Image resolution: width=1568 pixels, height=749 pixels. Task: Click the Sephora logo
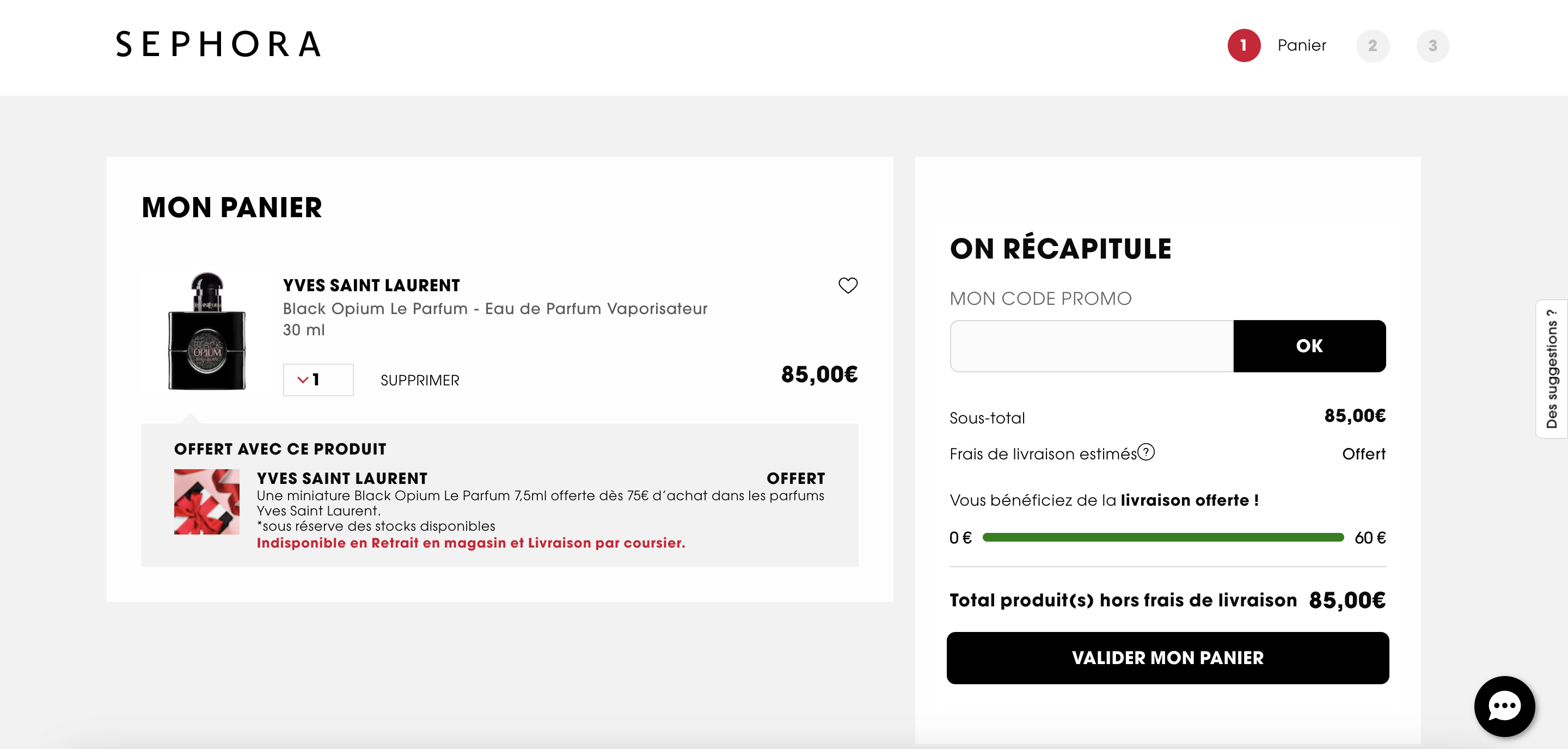pos(218,45)
